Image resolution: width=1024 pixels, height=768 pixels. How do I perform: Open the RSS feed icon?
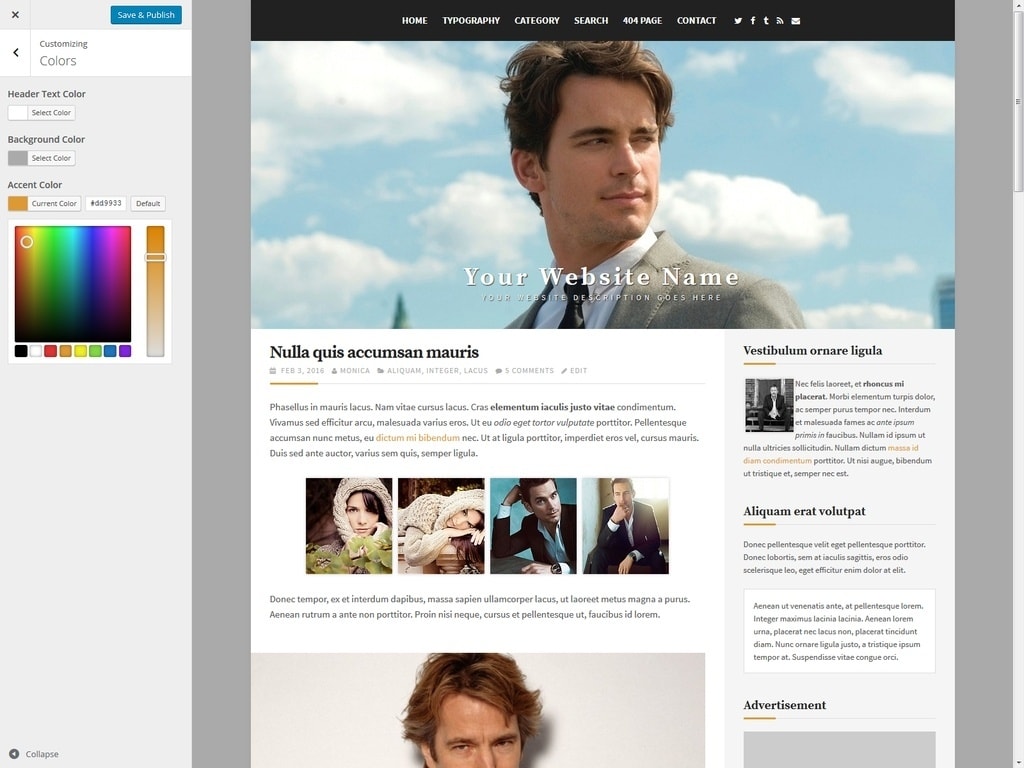[x=780, y=21]
